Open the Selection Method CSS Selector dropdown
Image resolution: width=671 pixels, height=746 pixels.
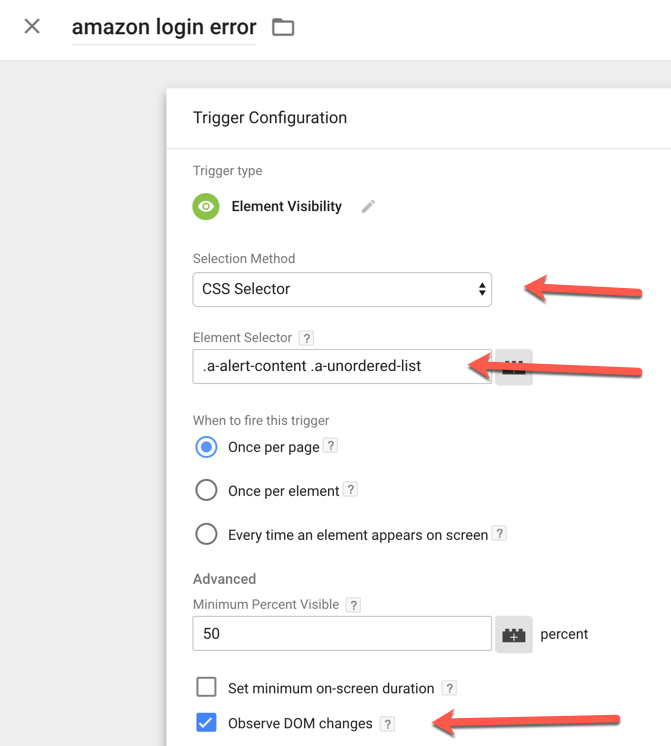coord(342,289)
